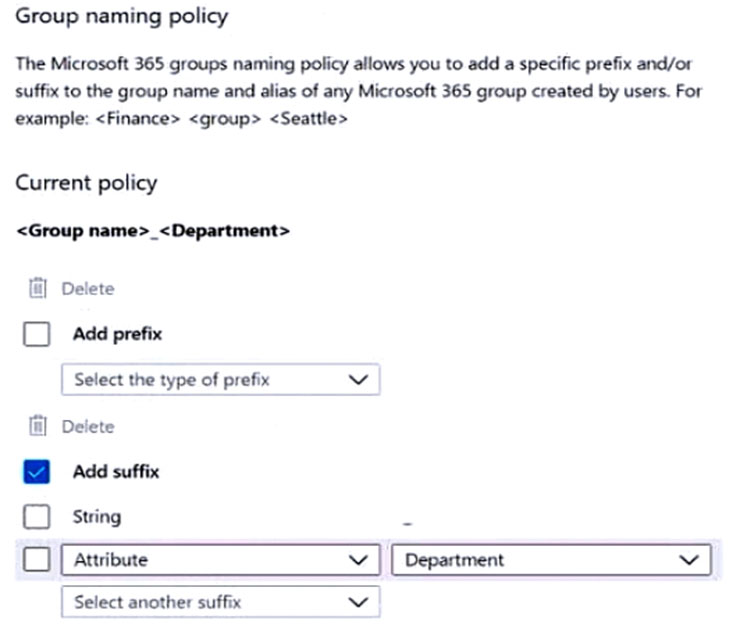
Task: Select the checkbox beside the Attribute row
Action: point(36,560)
